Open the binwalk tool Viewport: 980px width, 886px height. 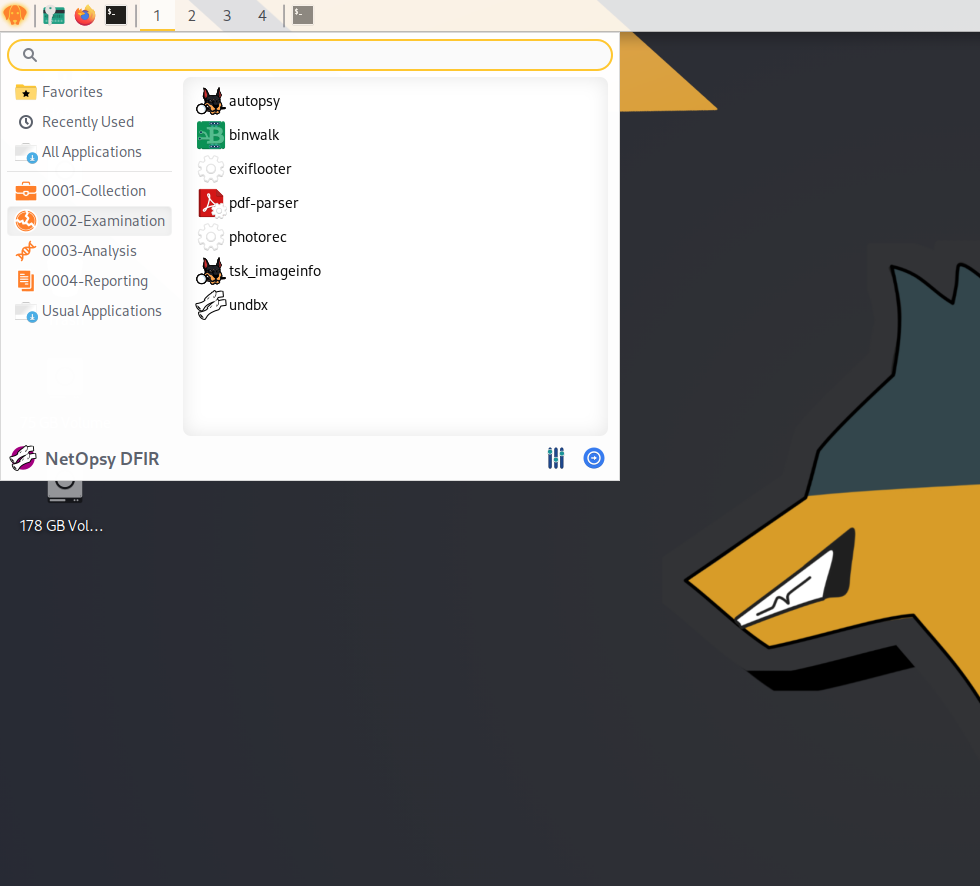tap(253, 135)
